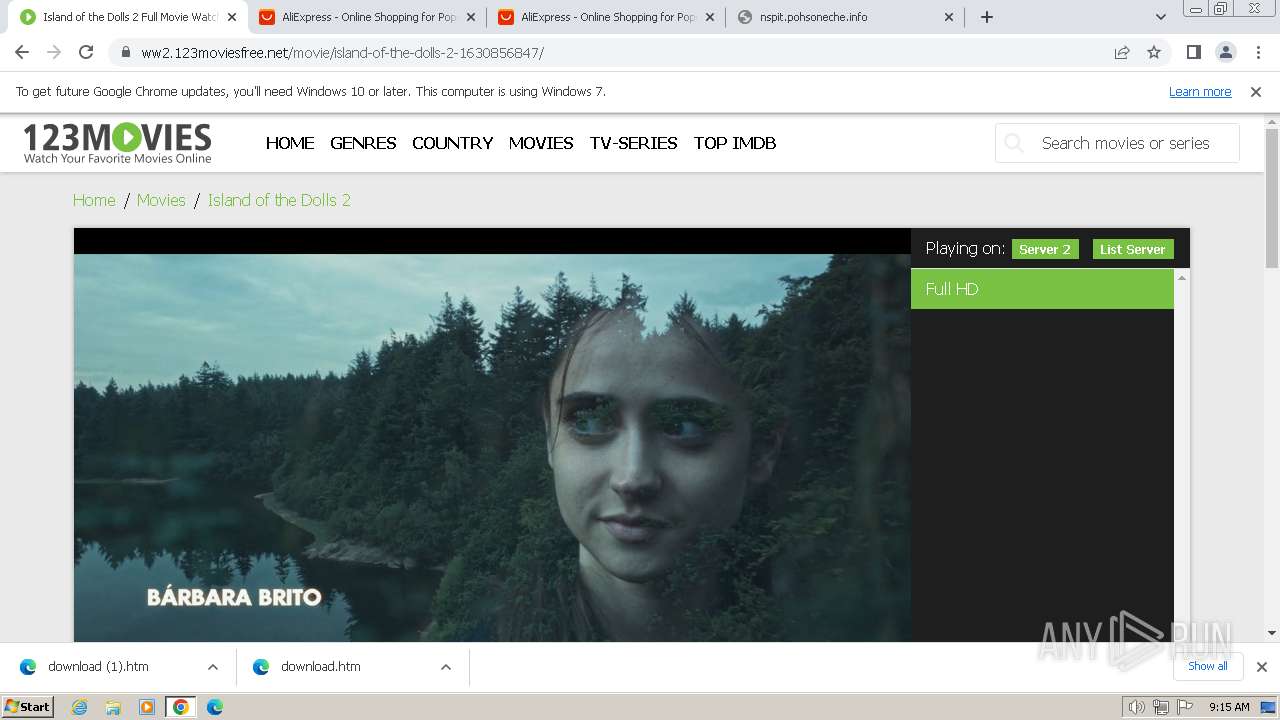This screenshot has height=720, width=1280.
Task: Click Show all downloads button
Action: point(1208,666)
